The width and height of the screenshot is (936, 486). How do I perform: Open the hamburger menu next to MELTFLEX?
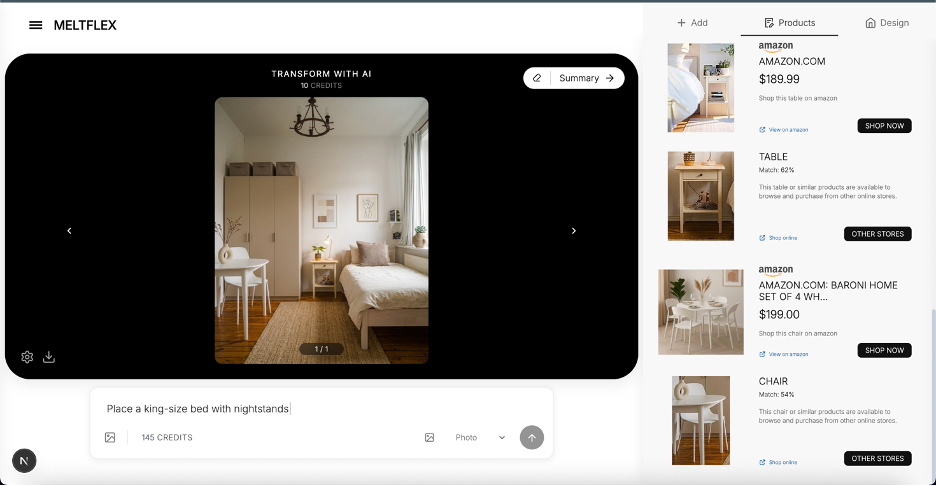click(x=36, y=25)
